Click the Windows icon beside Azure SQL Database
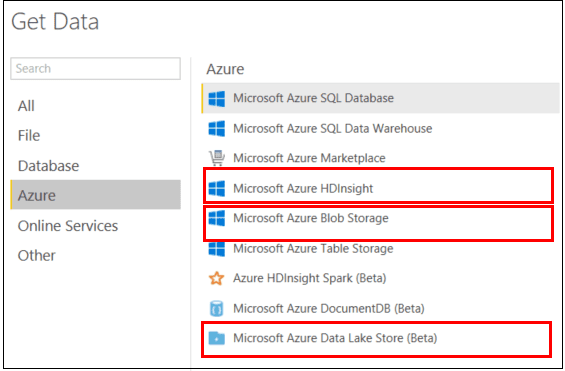 217,98
